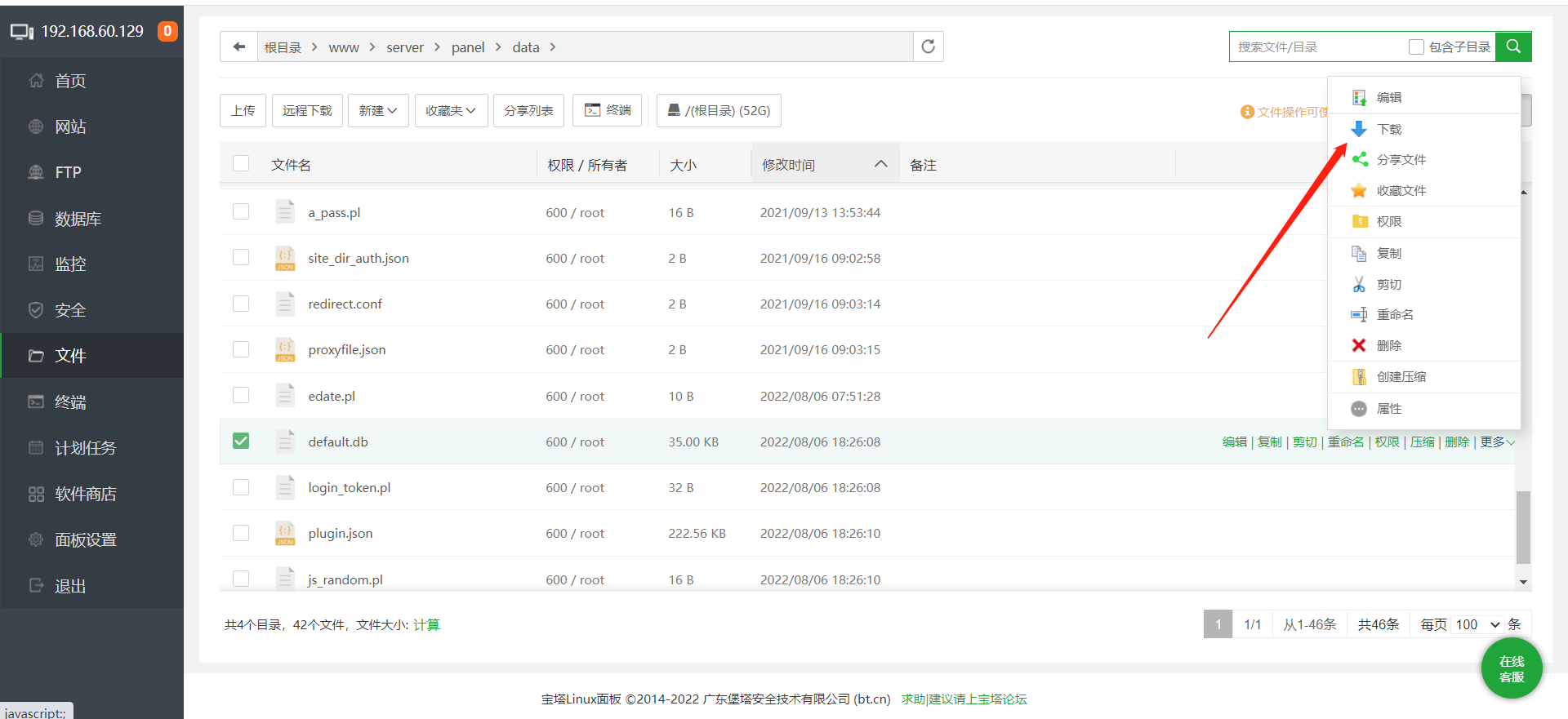The height and width of the screenshot is (719, 1568).
Task: Click the edit icon in the context menu
Action: pos(1359,97)
